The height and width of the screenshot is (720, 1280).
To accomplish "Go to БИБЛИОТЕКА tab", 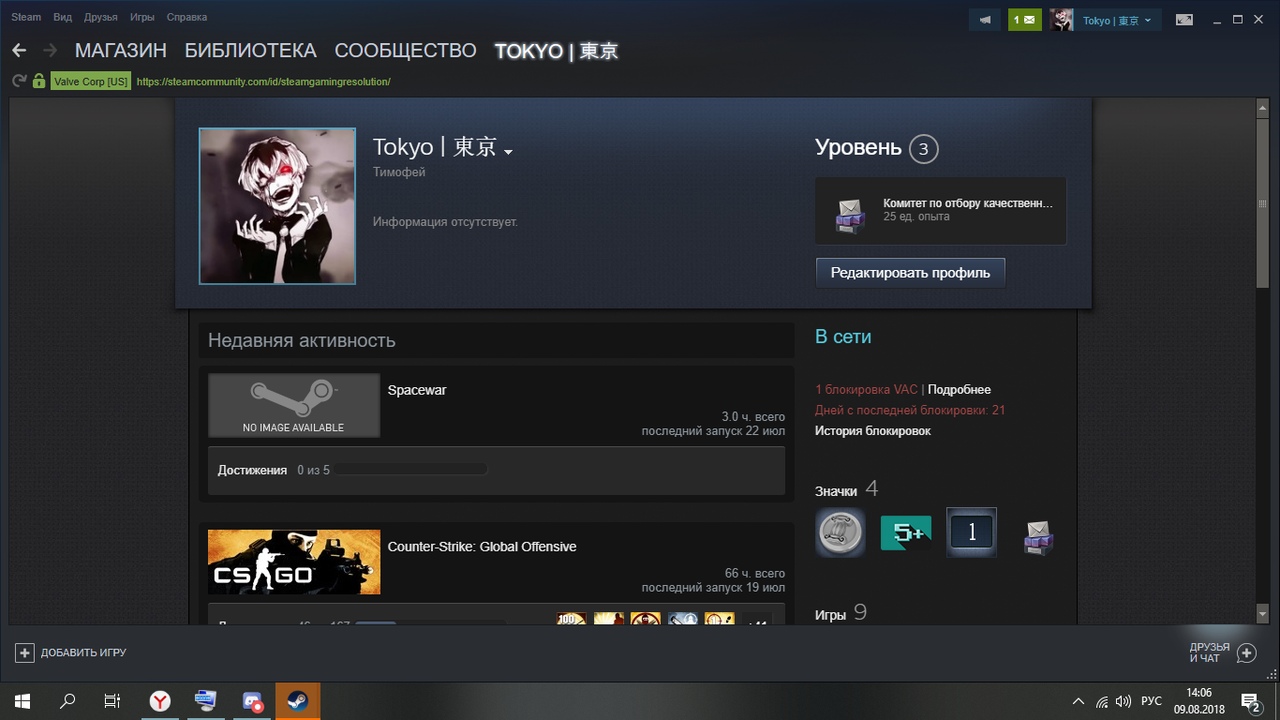I will click(251, 50).
